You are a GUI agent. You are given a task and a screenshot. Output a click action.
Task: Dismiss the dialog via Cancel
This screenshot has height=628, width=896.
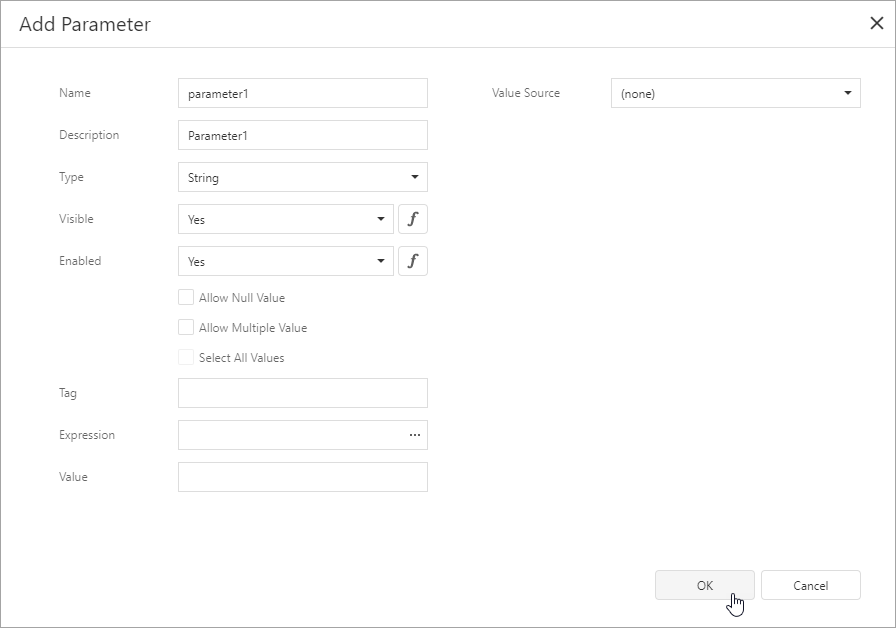(810, 585)
